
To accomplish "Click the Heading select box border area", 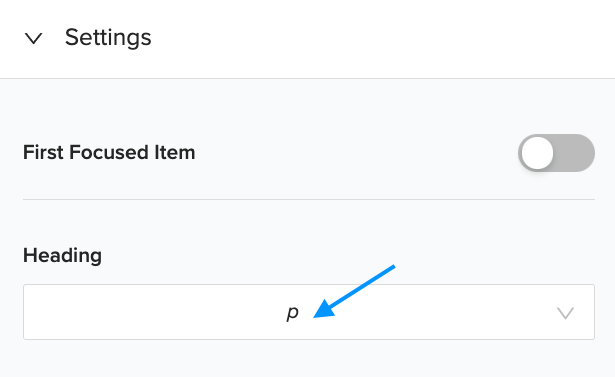I will click(309, 312).
